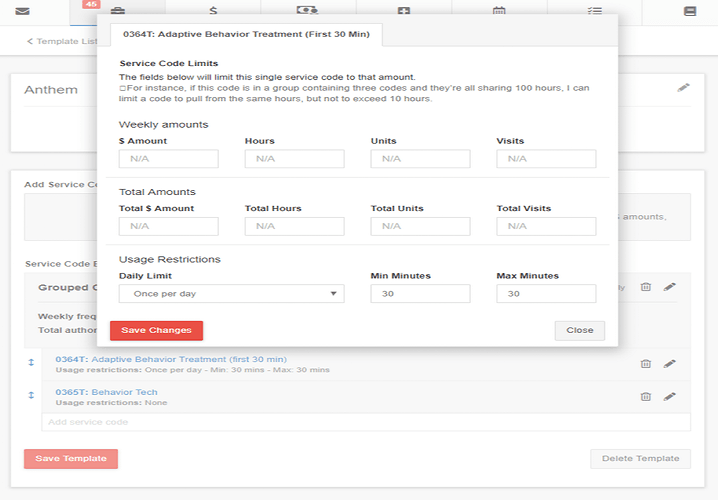Click reorder arrows beside 0364T row
The width and height of the screenshot is (718, 500).
pos(31,363)
